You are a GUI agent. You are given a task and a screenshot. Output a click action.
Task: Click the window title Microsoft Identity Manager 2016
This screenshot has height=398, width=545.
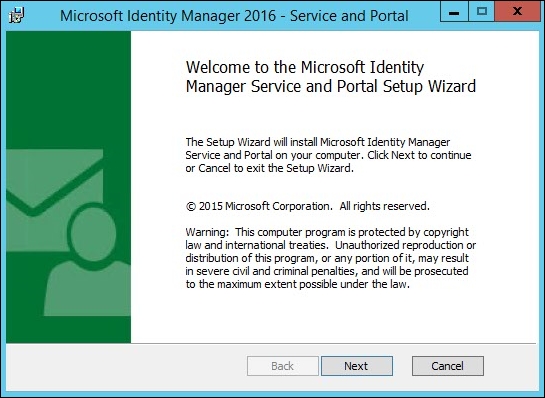234,16
